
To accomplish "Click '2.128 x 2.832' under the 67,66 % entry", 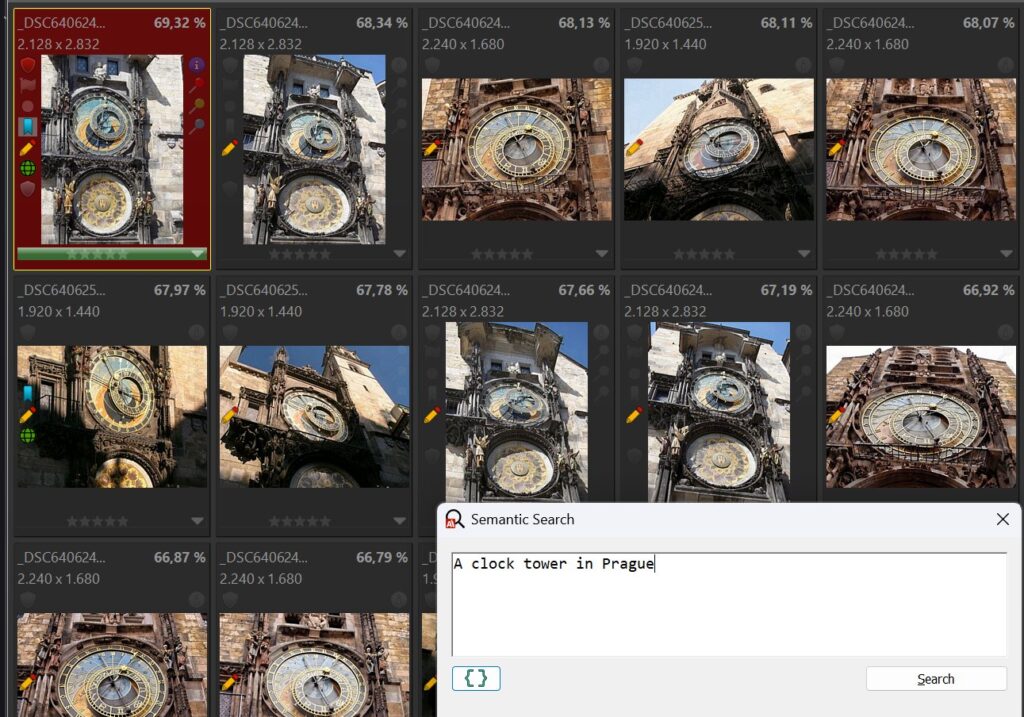I will tap(463, 311).
